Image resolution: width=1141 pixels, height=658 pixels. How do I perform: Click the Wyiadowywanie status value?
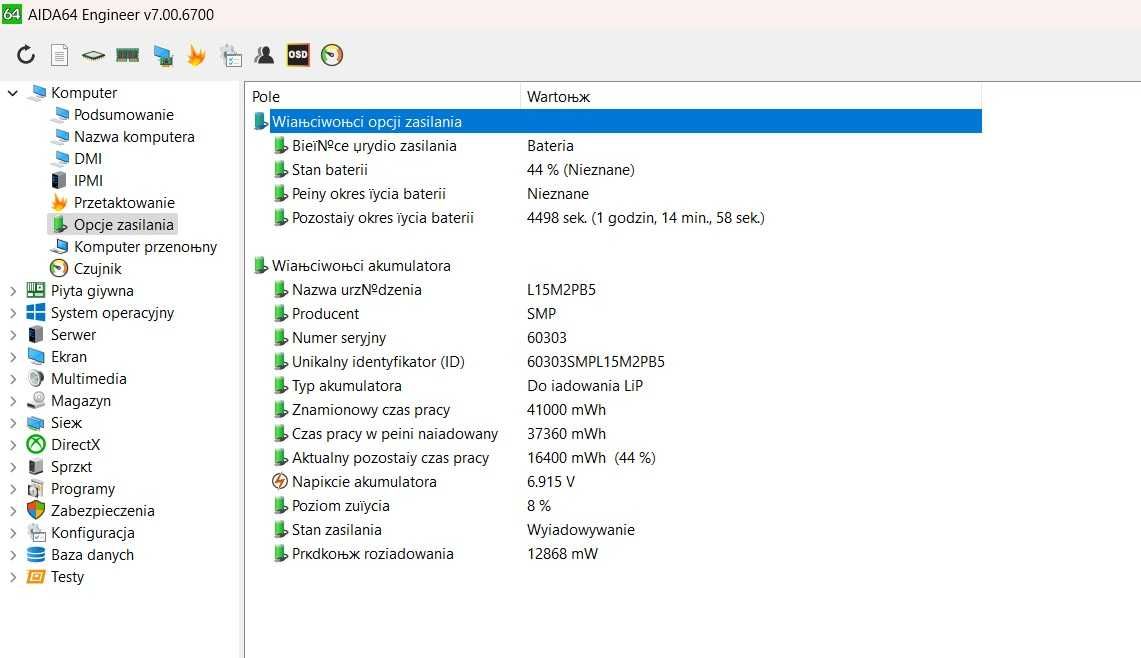coord(581,530)
